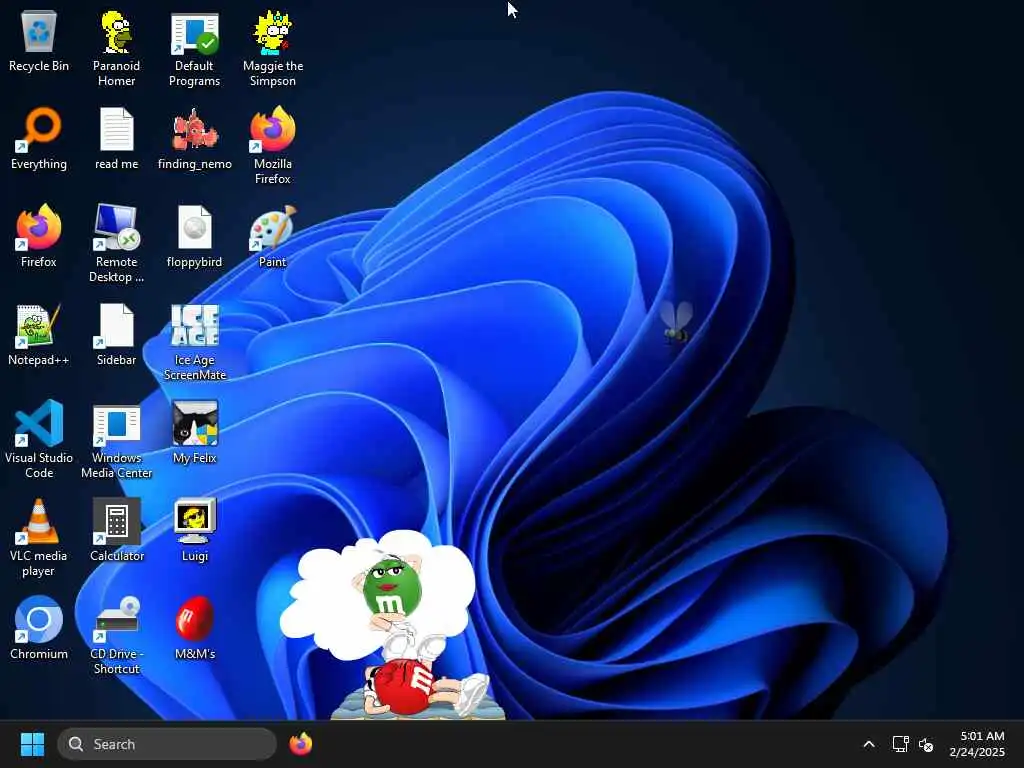Select the Luigi desktop icon
Screen dimensions: 1024x768
[x=195, y=531]
